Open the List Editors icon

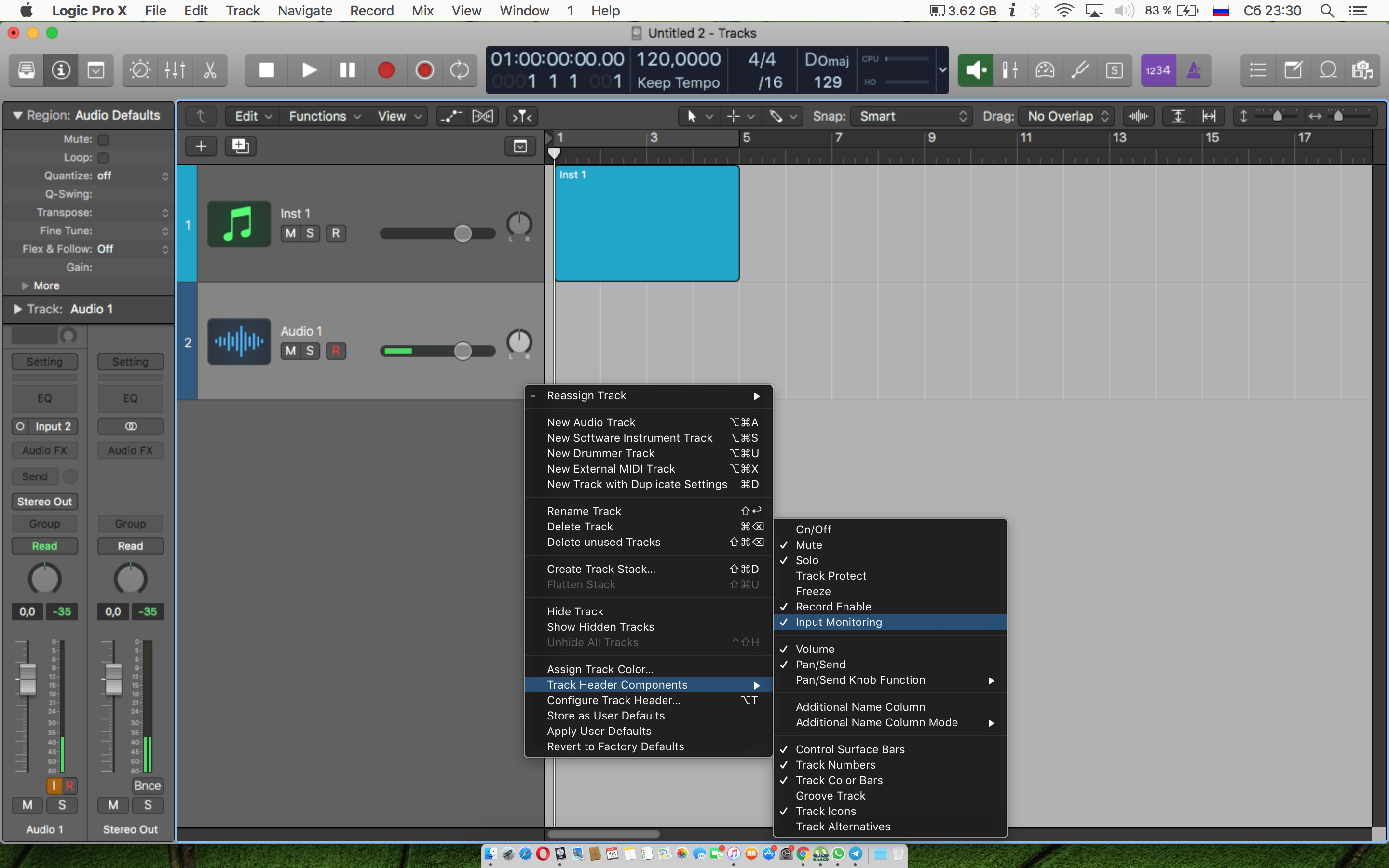tap(1258, 70)
